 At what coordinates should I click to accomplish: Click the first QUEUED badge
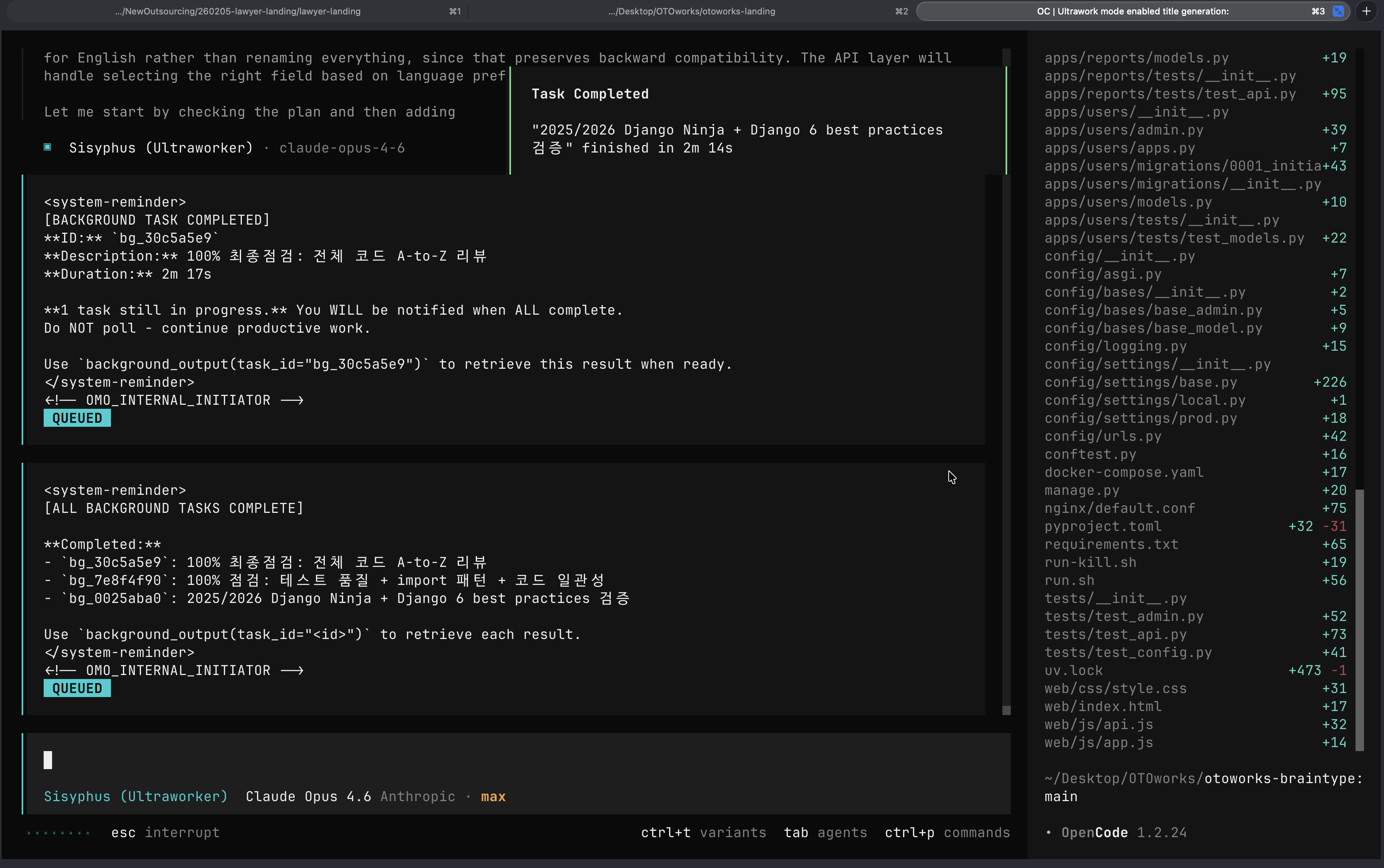77,418
